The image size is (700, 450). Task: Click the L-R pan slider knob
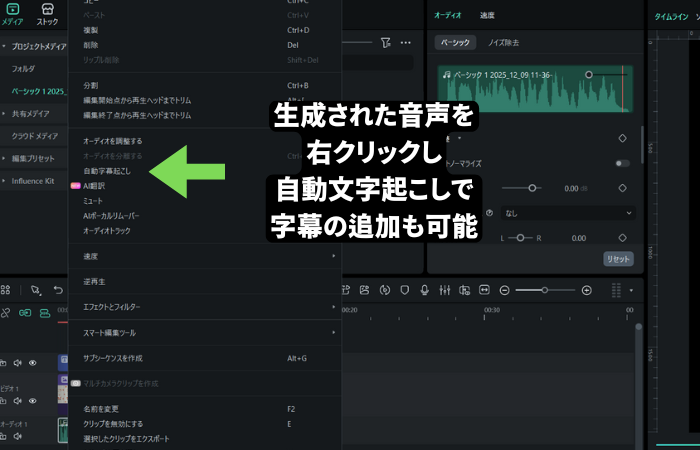(x=520, y=238)
